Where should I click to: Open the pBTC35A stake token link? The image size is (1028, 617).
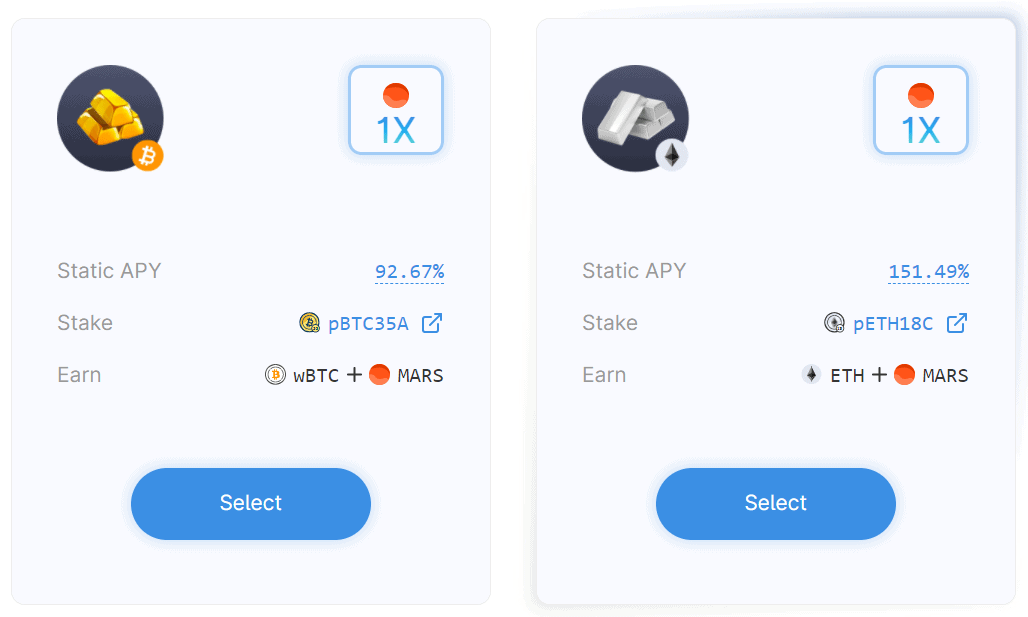[x=368, y=324]
